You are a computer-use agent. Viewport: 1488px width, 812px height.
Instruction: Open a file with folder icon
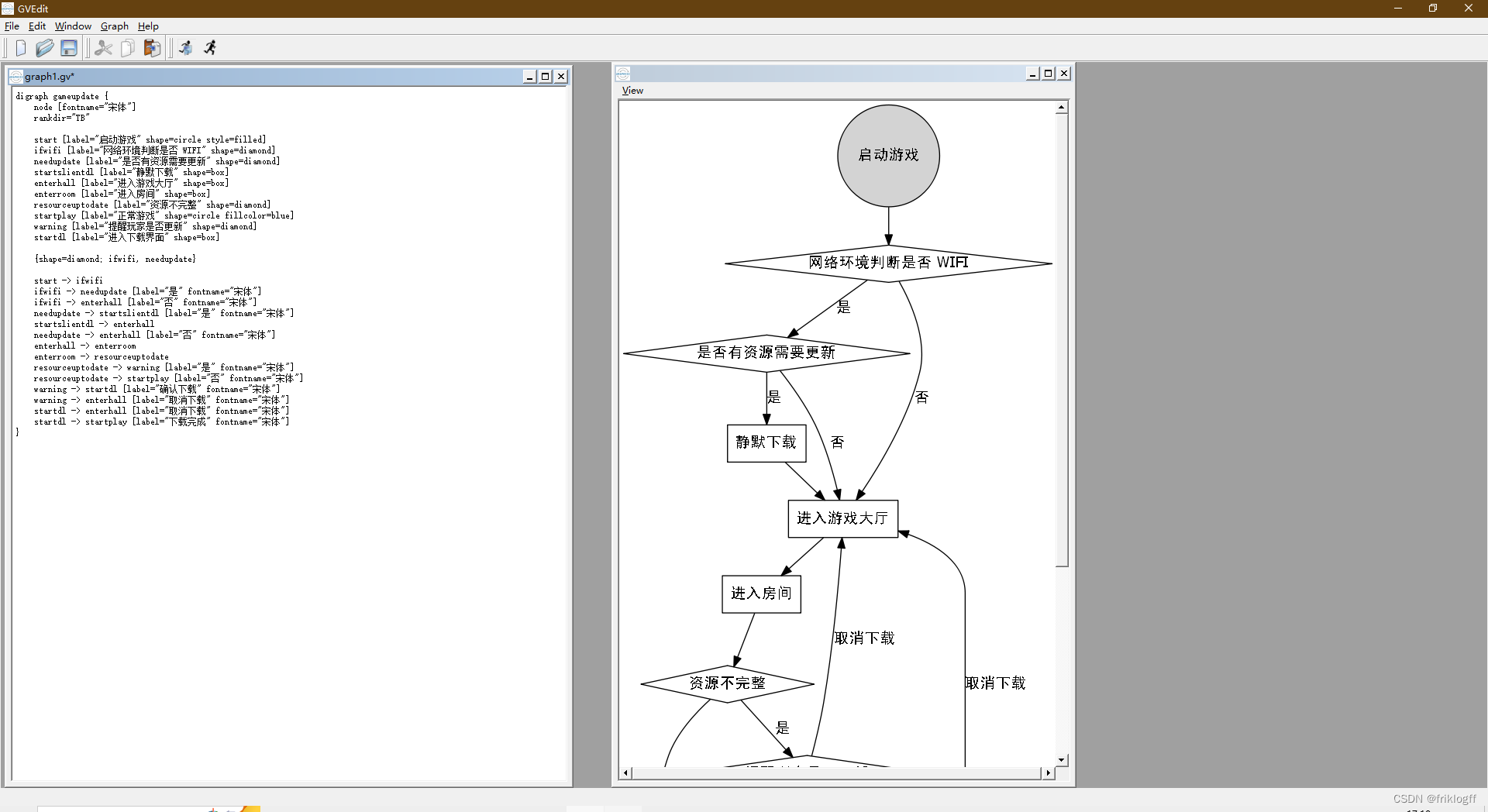(44, 48)
